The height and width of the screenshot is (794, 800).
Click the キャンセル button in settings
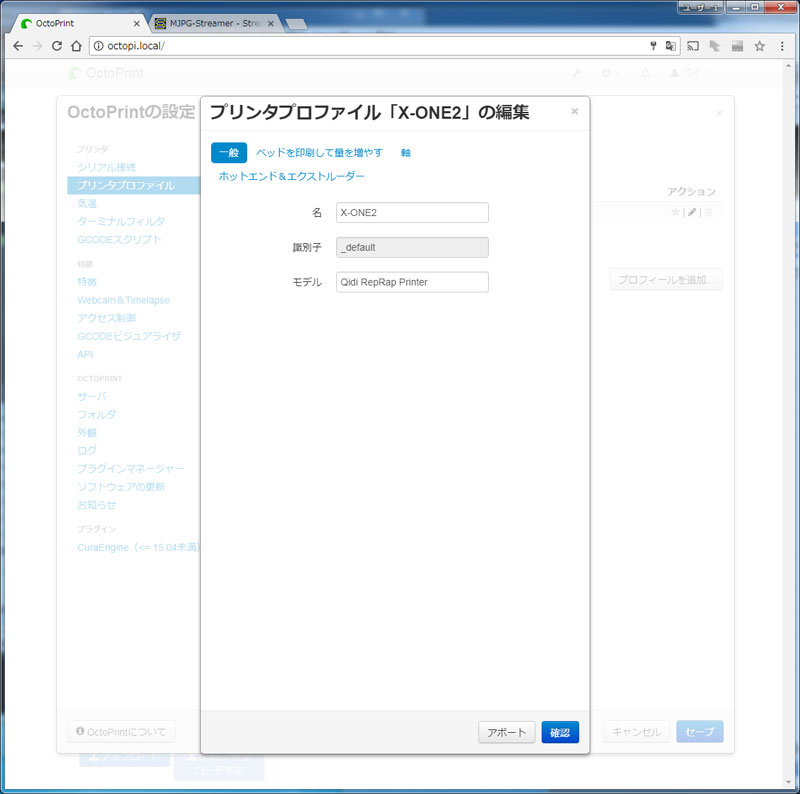[636, 732]
